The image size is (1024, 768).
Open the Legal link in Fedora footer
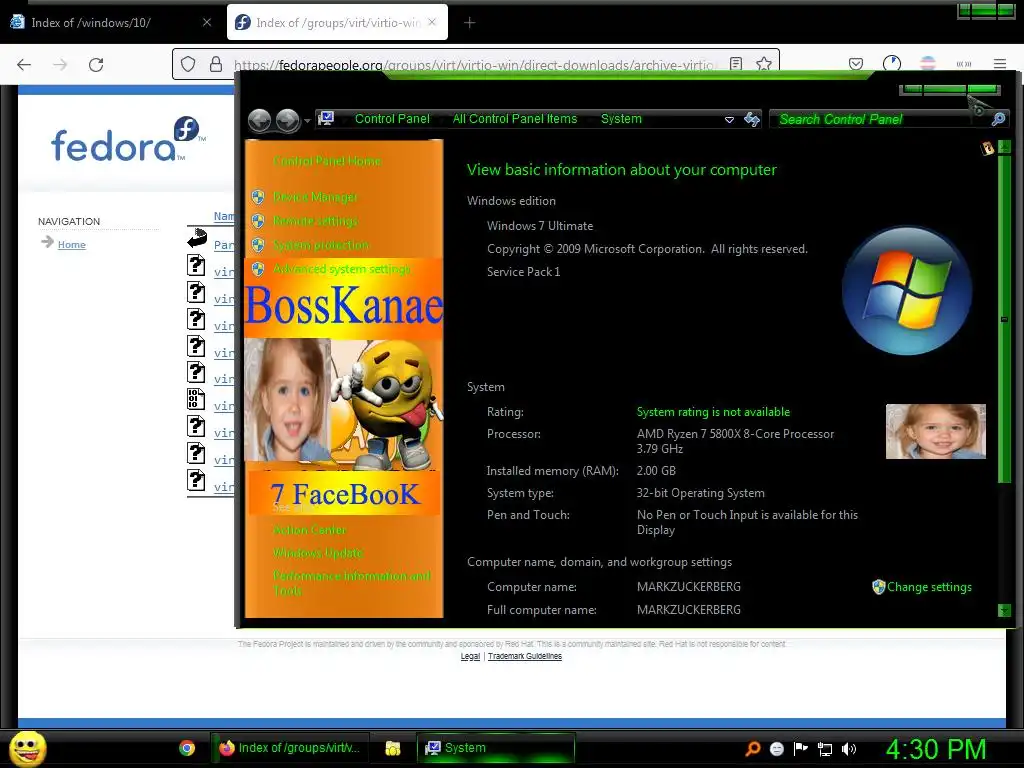(x=470, y=656)
